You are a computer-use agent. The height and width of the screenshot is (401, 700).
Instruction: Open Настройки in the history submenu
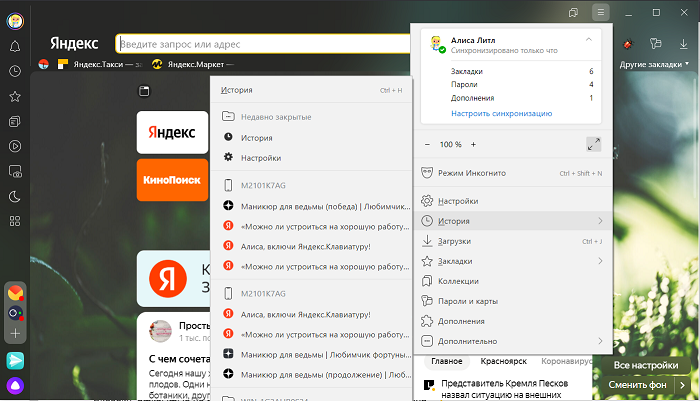coord(311,158)
